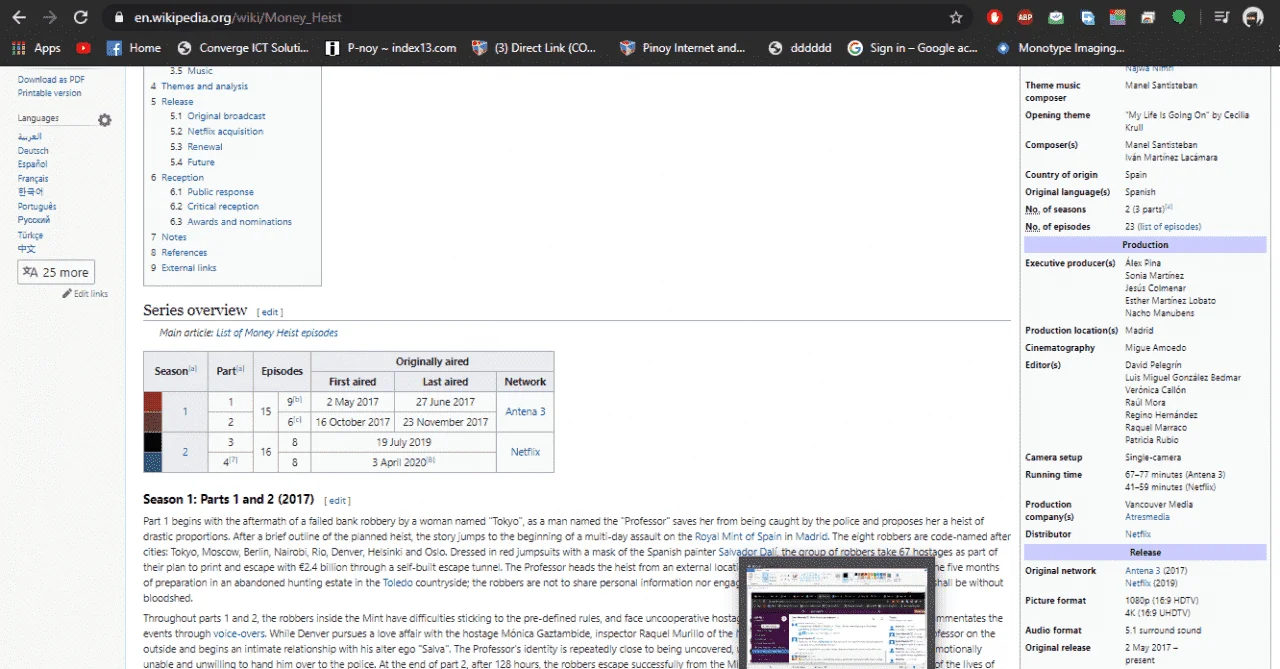Jump to 5.2 Netflix acquisition in contents

[x=217, y=131]
